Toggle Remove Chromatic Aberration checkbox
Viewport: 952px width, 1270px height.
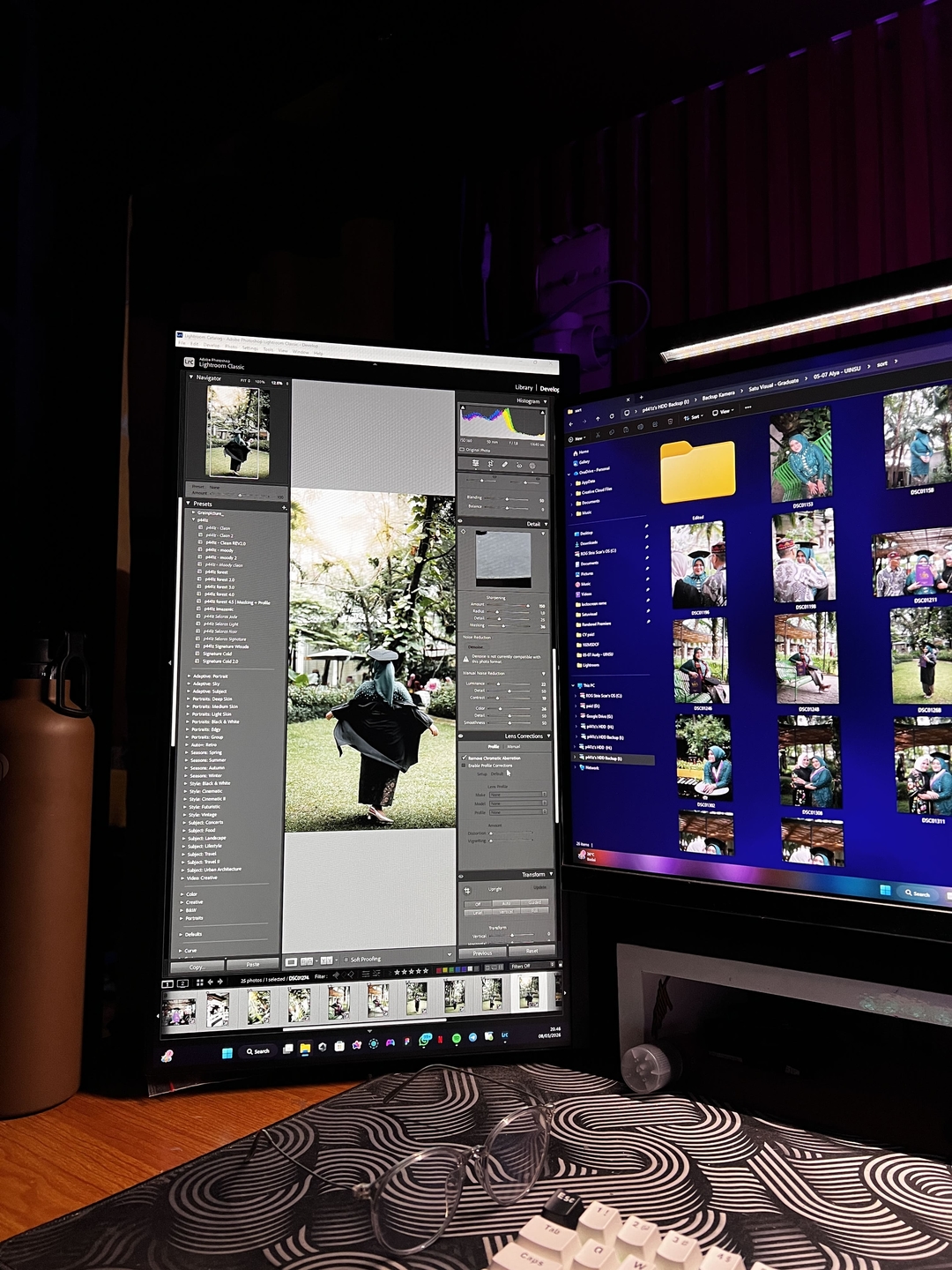464,758
